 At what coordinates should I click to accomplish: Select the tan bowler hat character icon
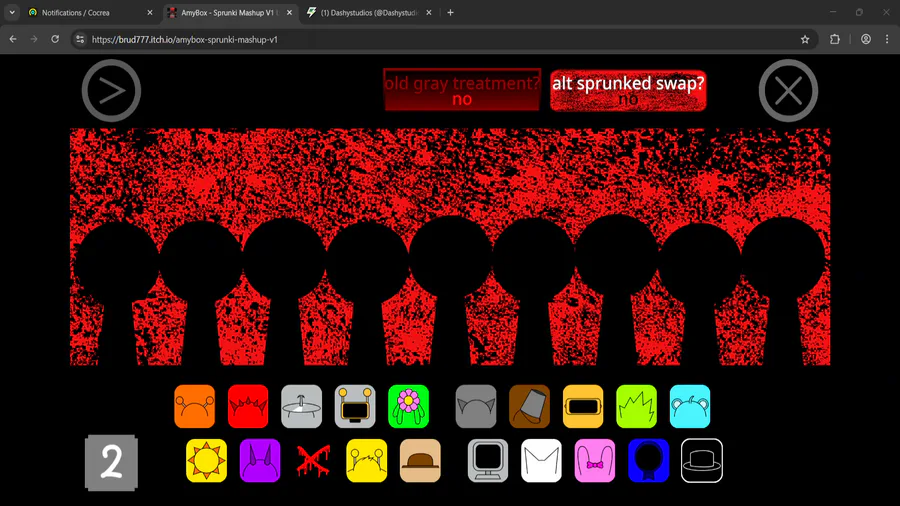[x=420, y=461]
